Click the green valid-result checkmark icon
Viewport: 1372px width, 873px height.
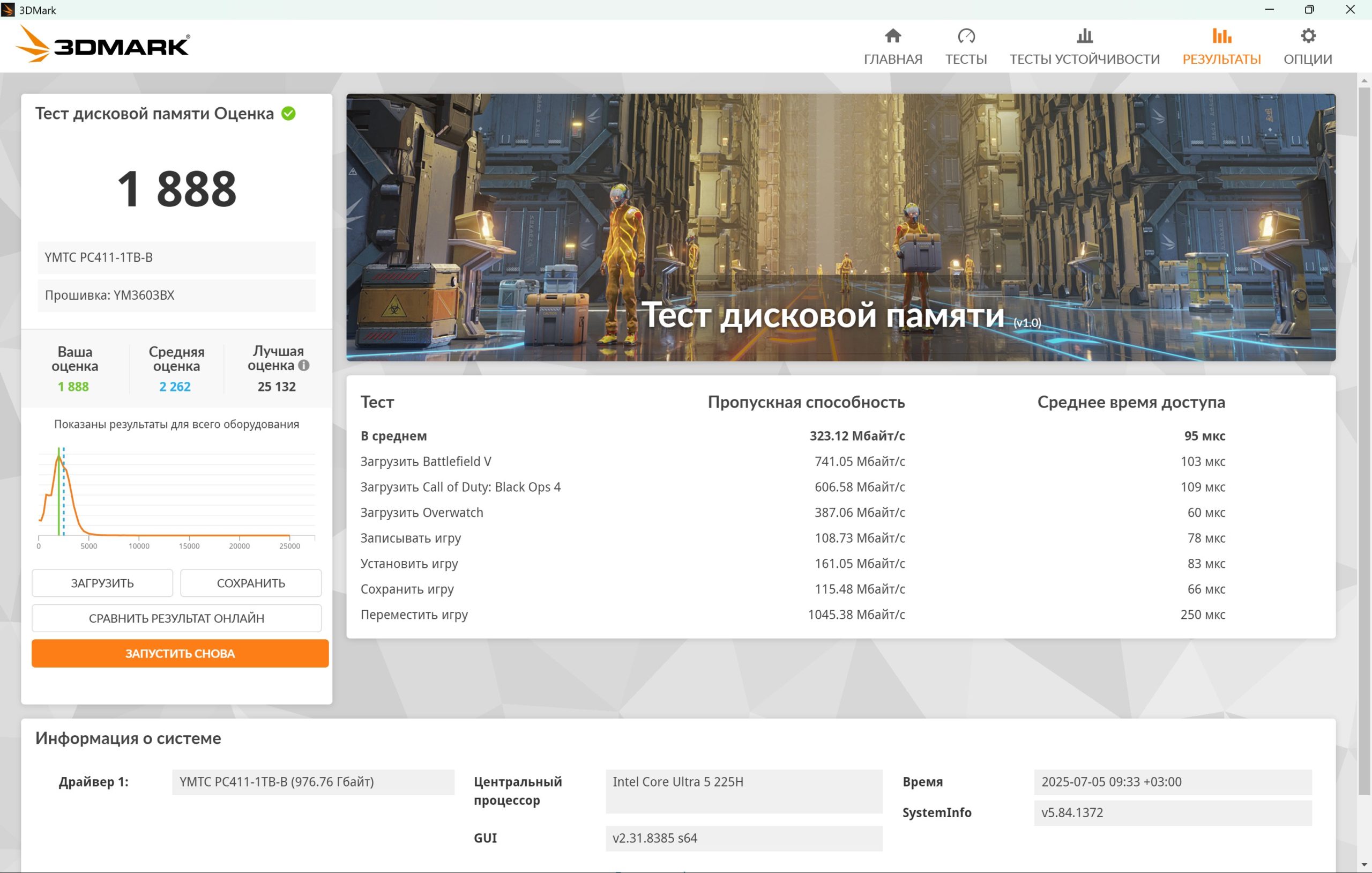pos(289,114)
